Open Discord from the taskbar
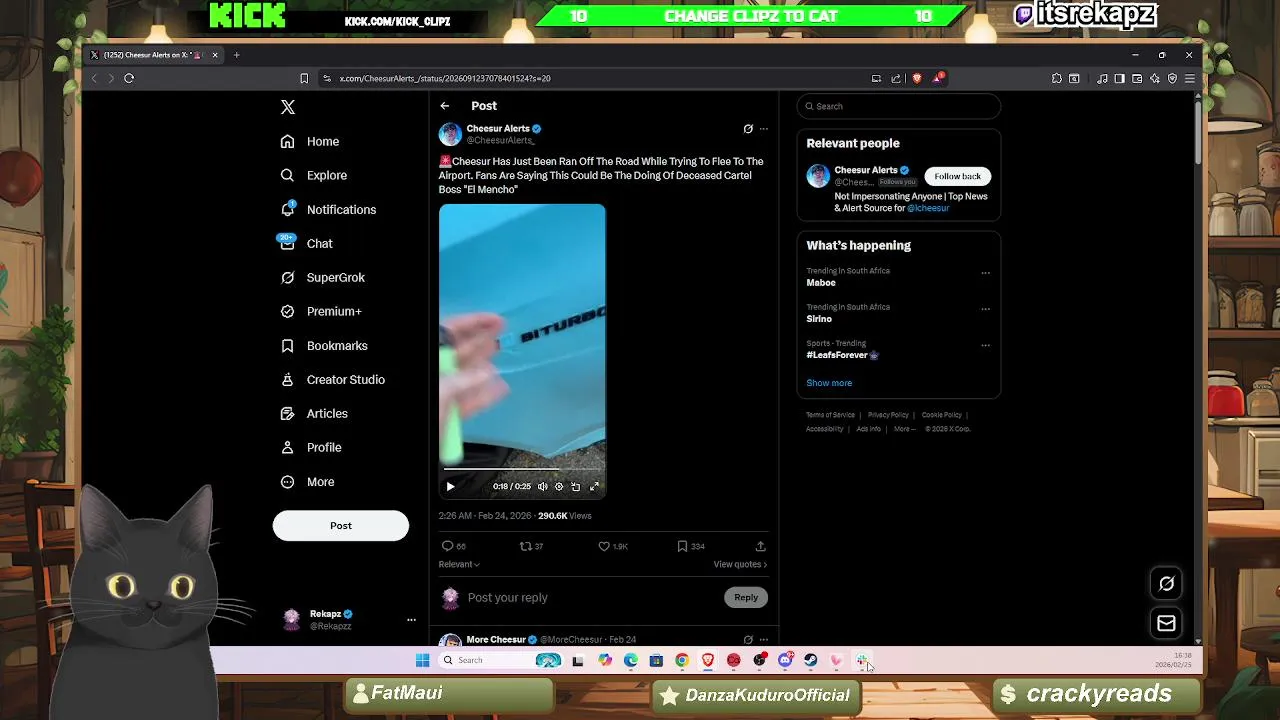The image size is (1280, 720). pos(785,660)
